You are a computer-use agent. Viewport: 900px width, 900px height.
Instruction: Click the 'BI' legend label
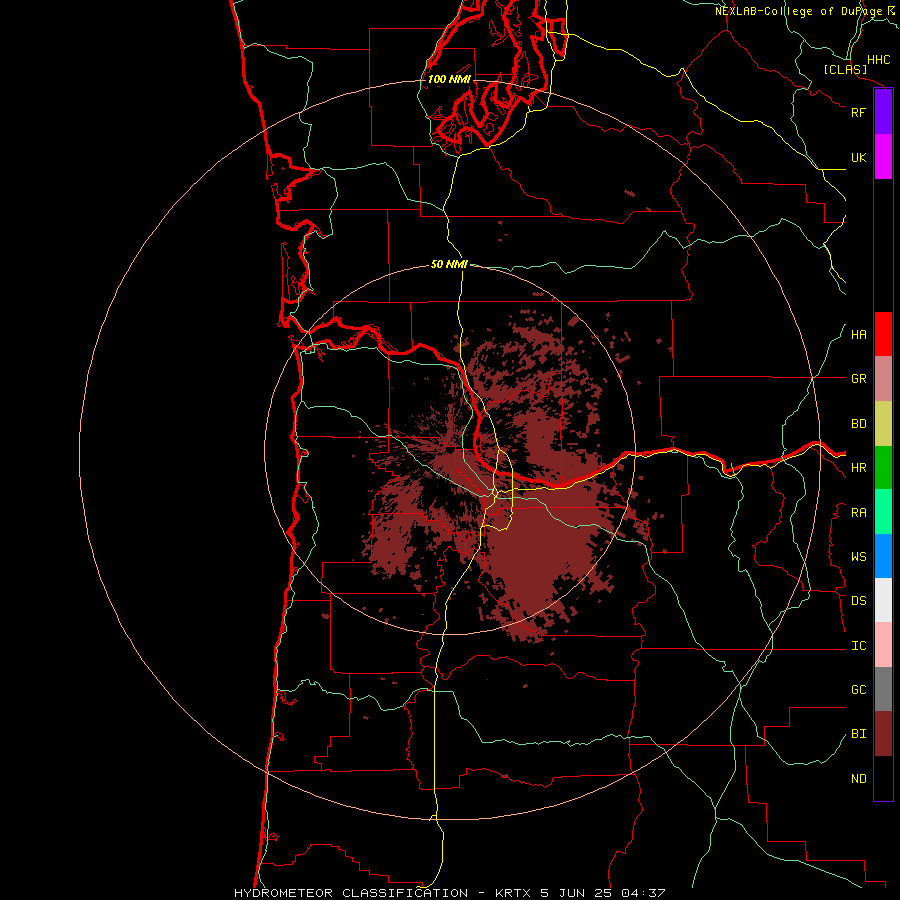click(x=858, y=734)
